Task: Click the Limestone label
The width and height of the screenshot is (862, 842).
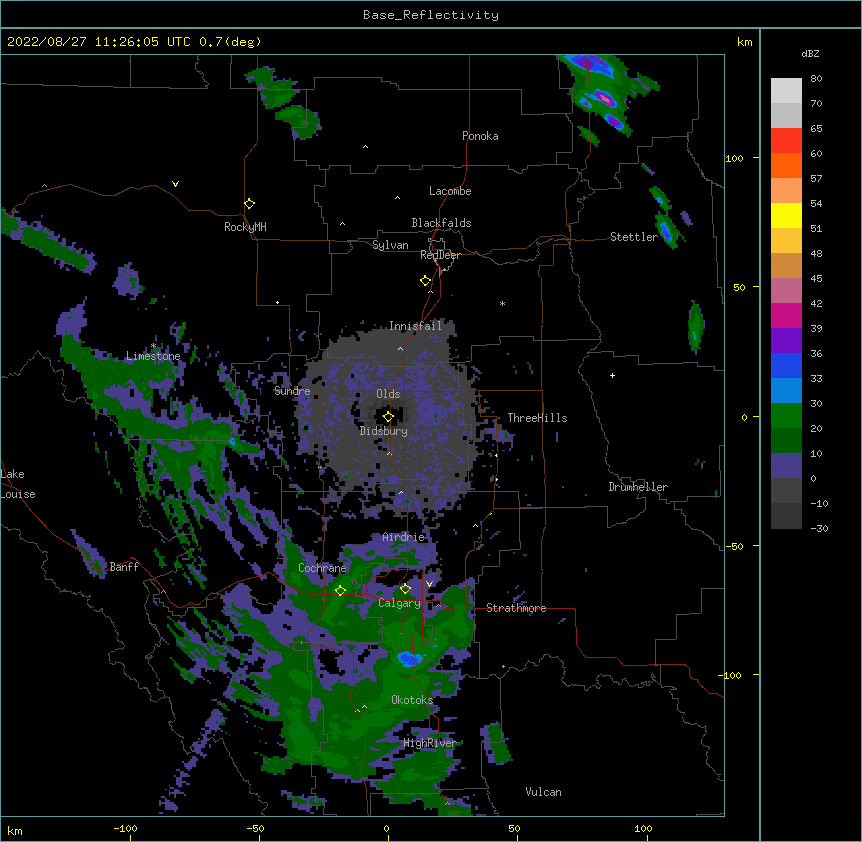Action: 153,356
